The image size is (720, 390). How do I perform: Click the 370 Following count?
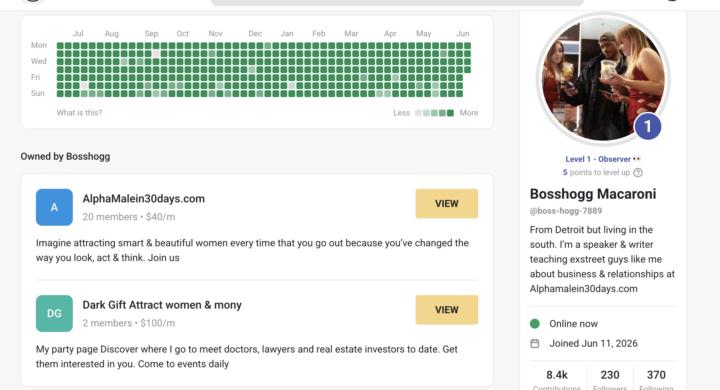point(656,375)
